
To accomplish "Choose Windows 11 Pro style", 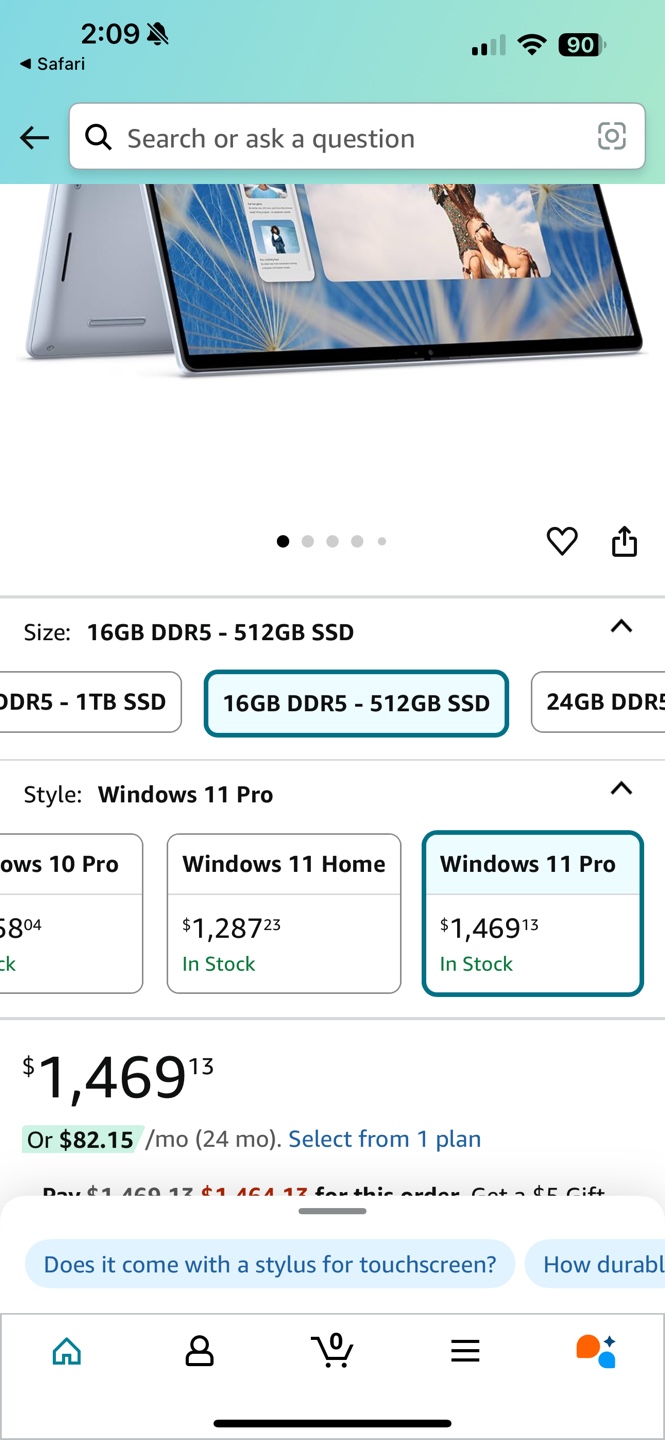I will coord(532,914).
